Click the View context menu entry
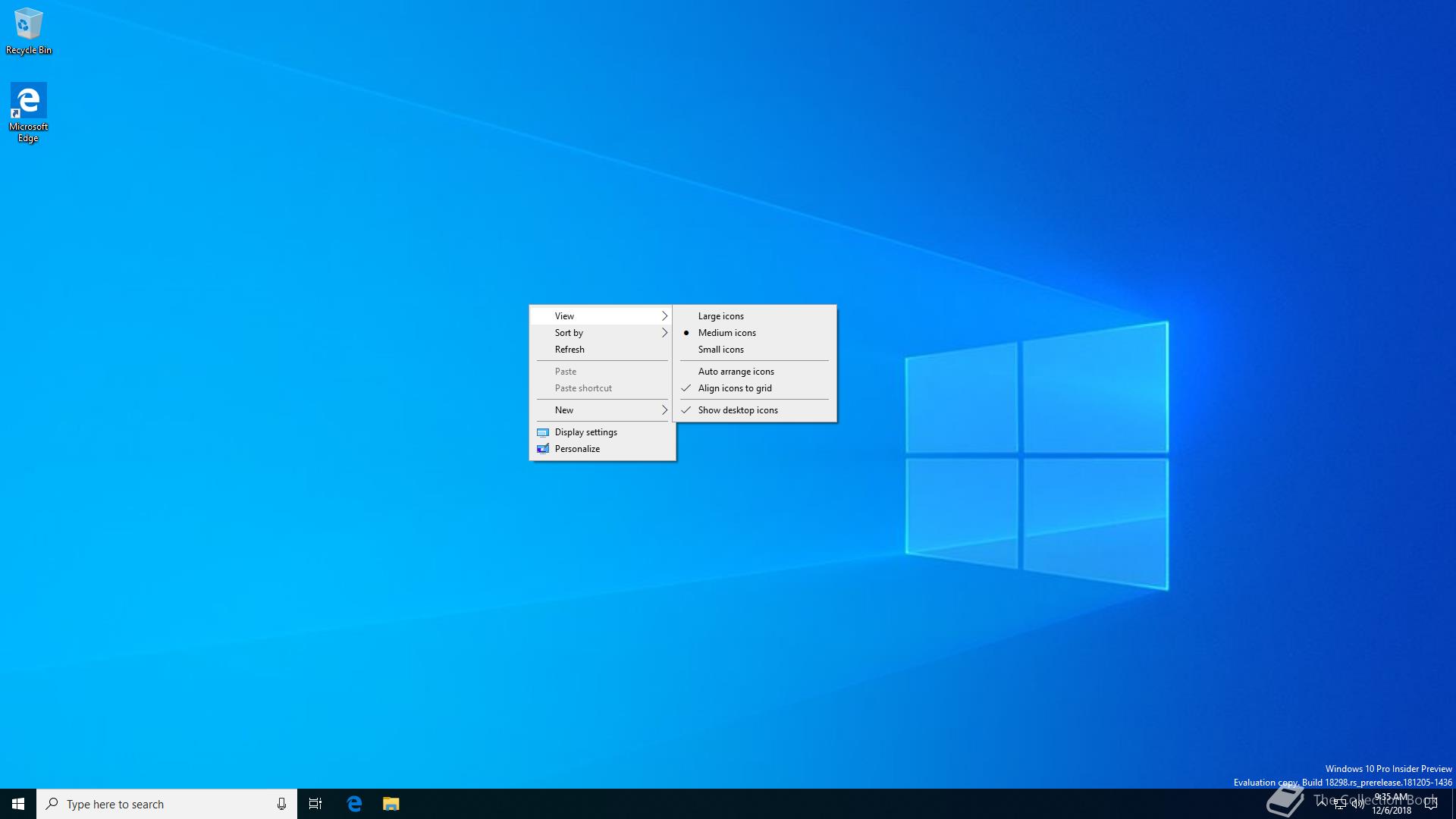The height and width of the screenshot is (819, 1456). pyautogui.click(x=602, y=316)
